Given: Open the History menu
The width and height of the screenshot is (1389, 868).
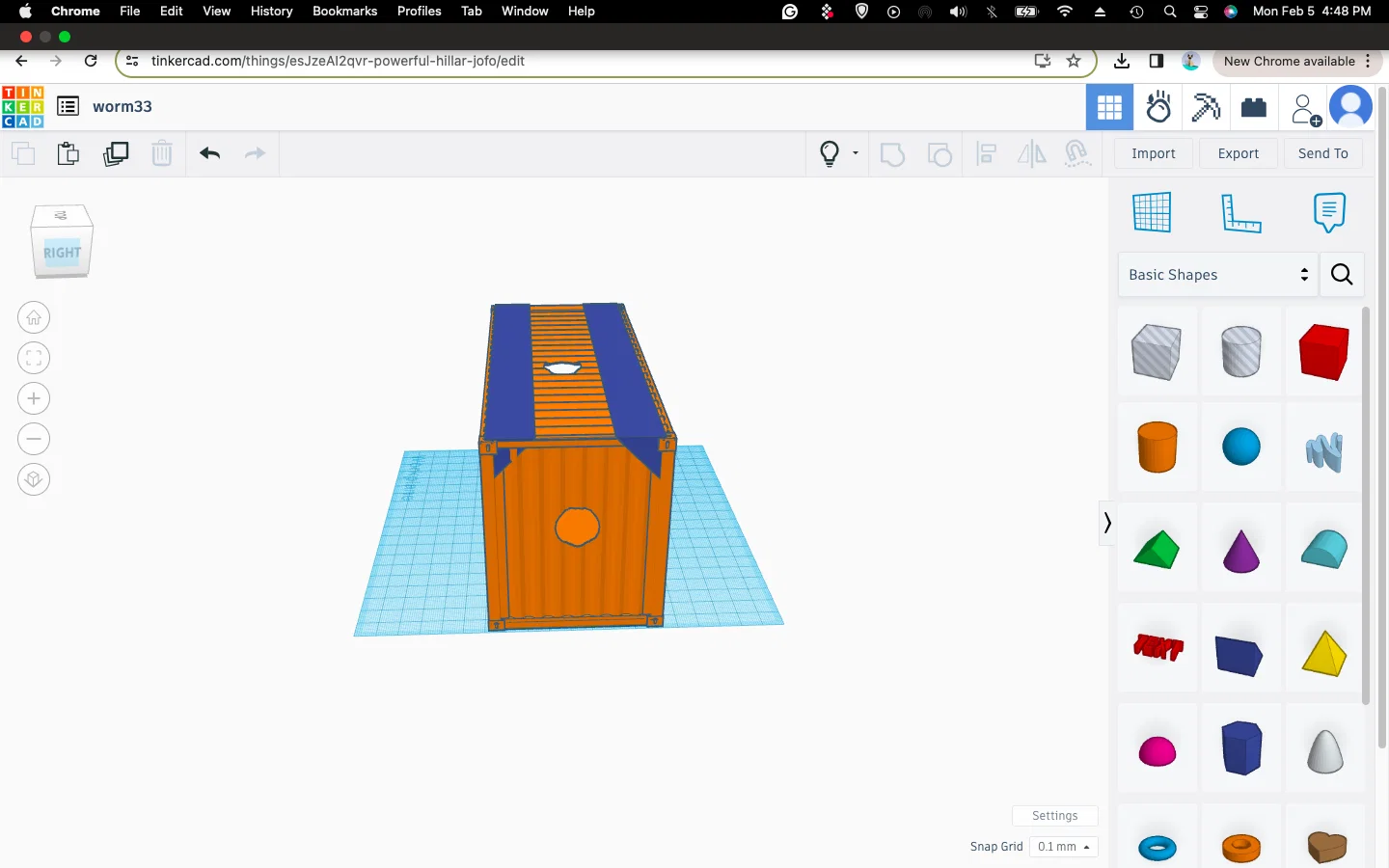Looking at the screenshot, I should [x=271, y=11].
